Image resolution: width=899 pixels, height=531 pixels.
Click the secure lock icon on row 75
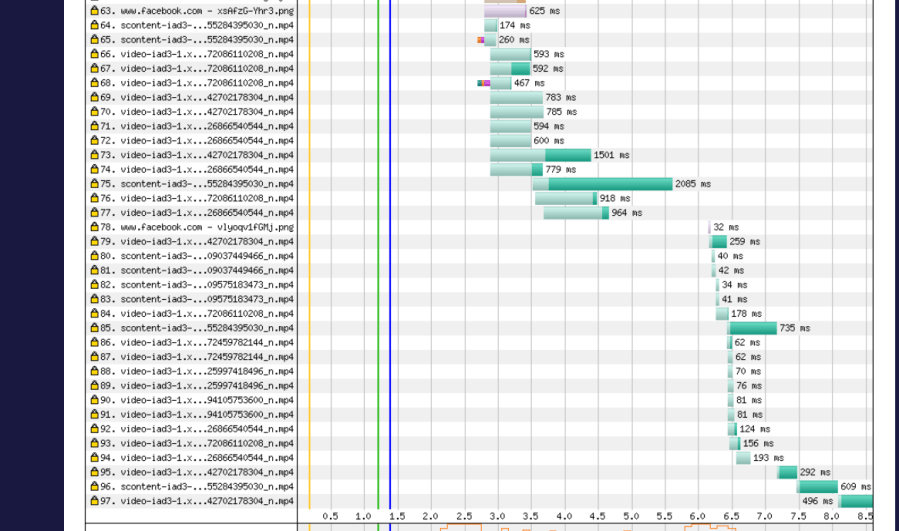click(94, 184)
